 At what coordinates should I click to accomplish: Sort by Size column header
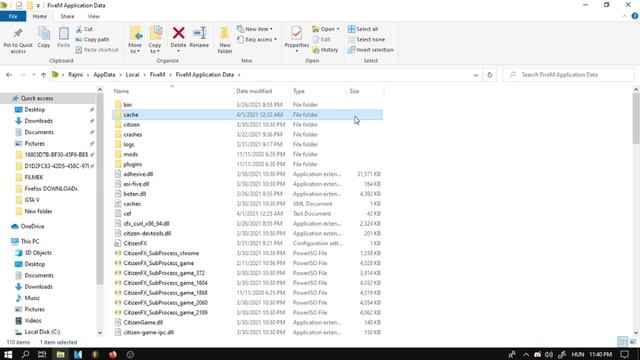point(354,91)
